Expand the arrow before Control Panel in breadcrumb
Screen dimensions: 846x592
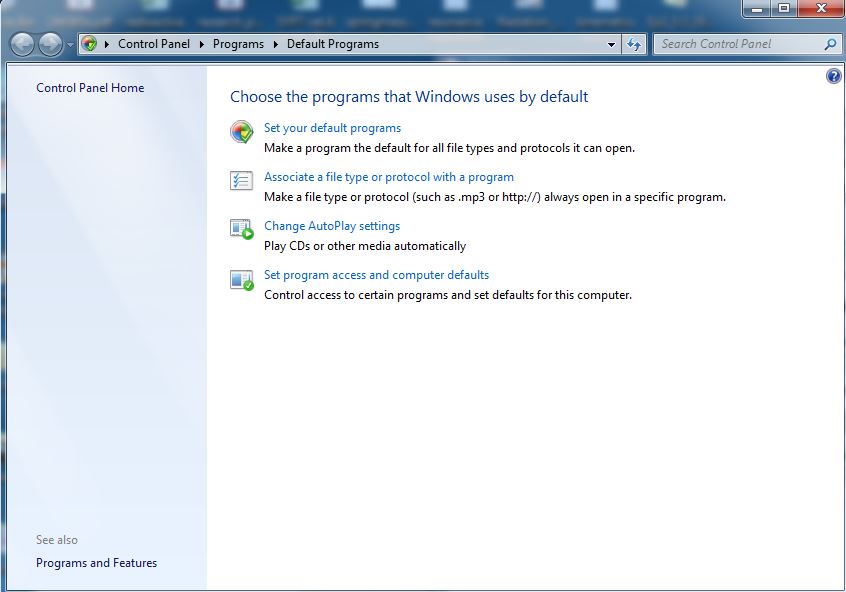106,44
